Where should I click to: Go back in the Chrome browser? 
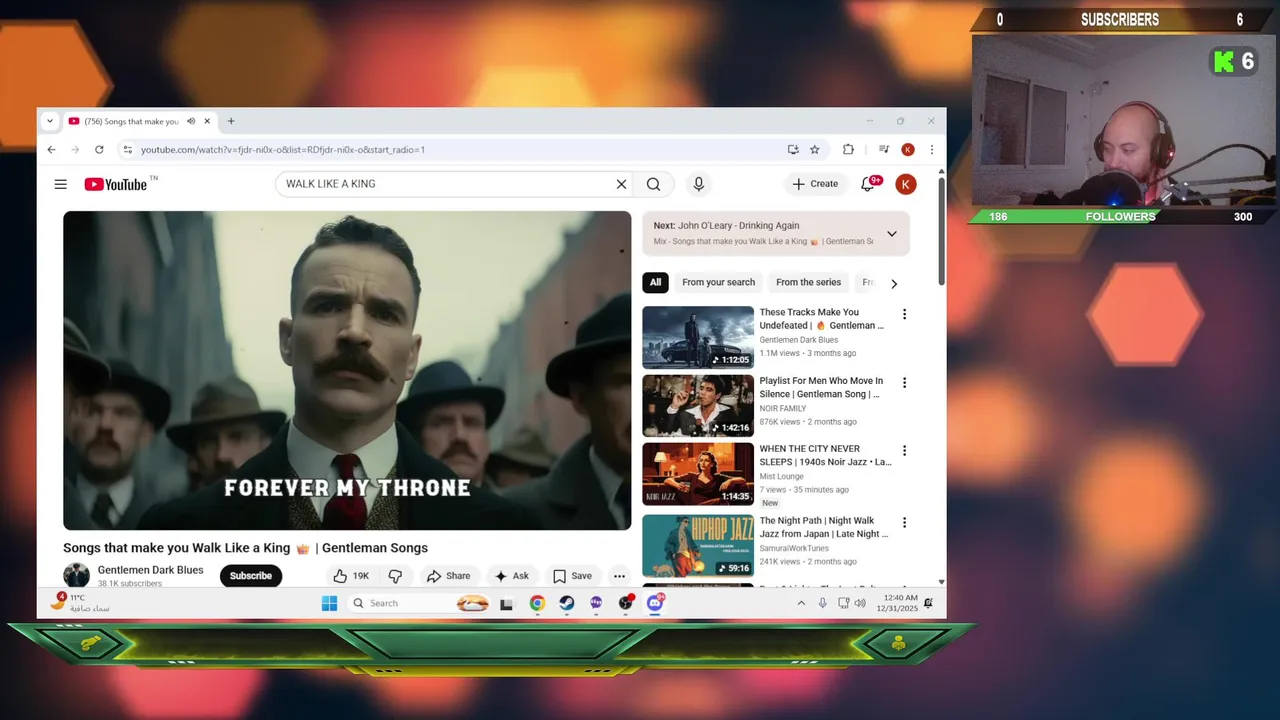pos(51,150)
